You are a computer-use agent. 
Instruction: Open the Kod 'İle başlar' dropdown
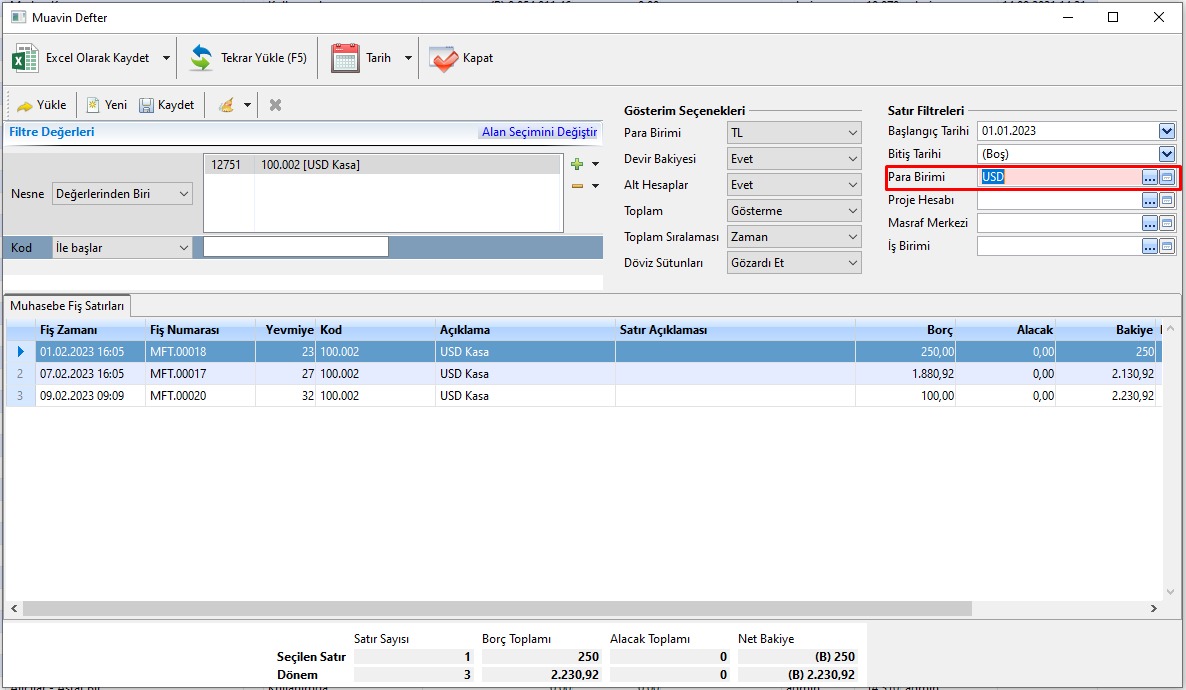(122, 247)
